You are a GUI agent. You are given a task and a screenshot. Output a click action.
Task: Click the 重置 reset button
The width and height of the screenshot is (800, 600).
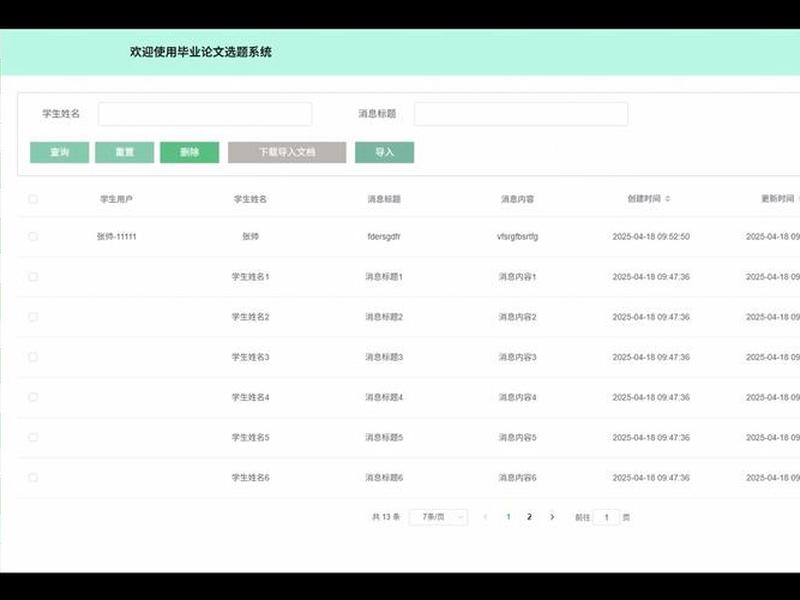124,152
